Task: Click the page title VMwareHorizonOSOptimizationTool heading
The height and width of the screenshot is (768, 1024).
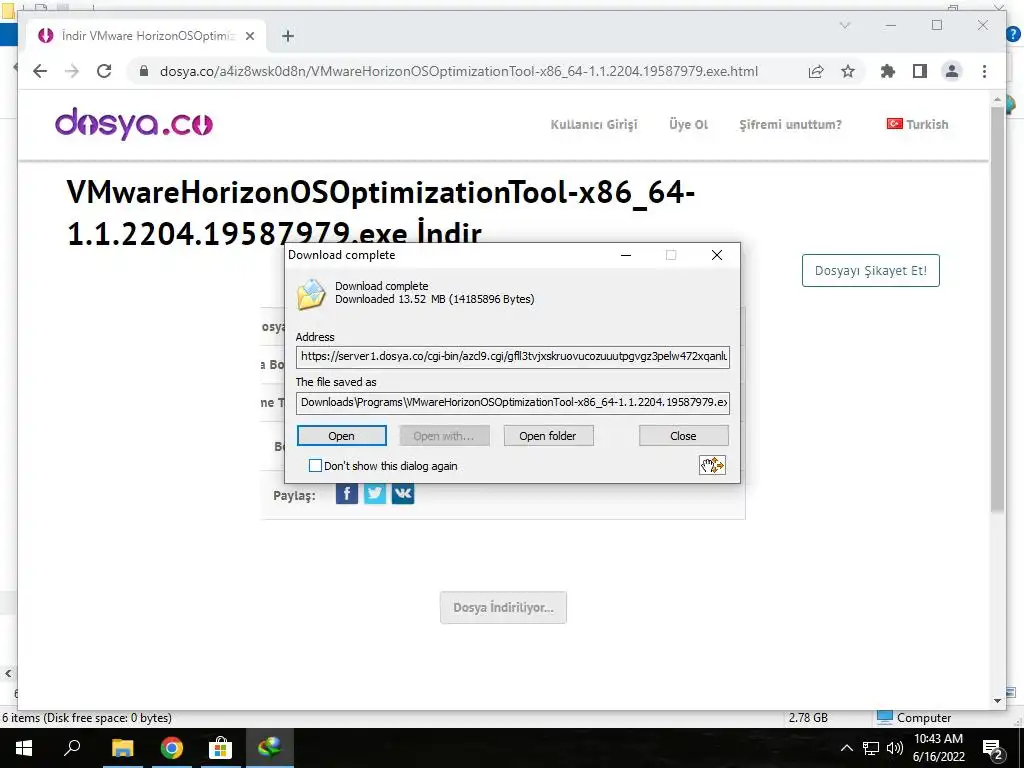Action: [381, 212]
